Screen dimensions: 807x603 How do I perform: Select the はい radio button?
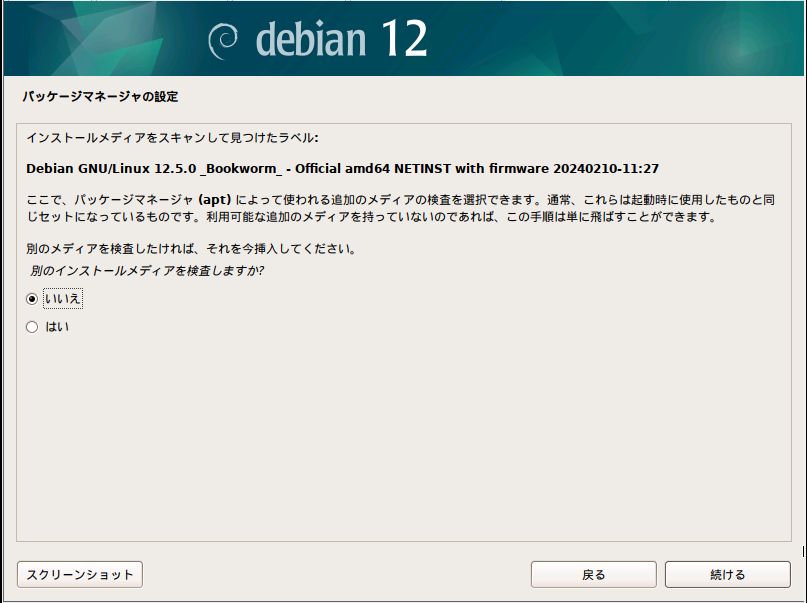click(x=32, y=327)
